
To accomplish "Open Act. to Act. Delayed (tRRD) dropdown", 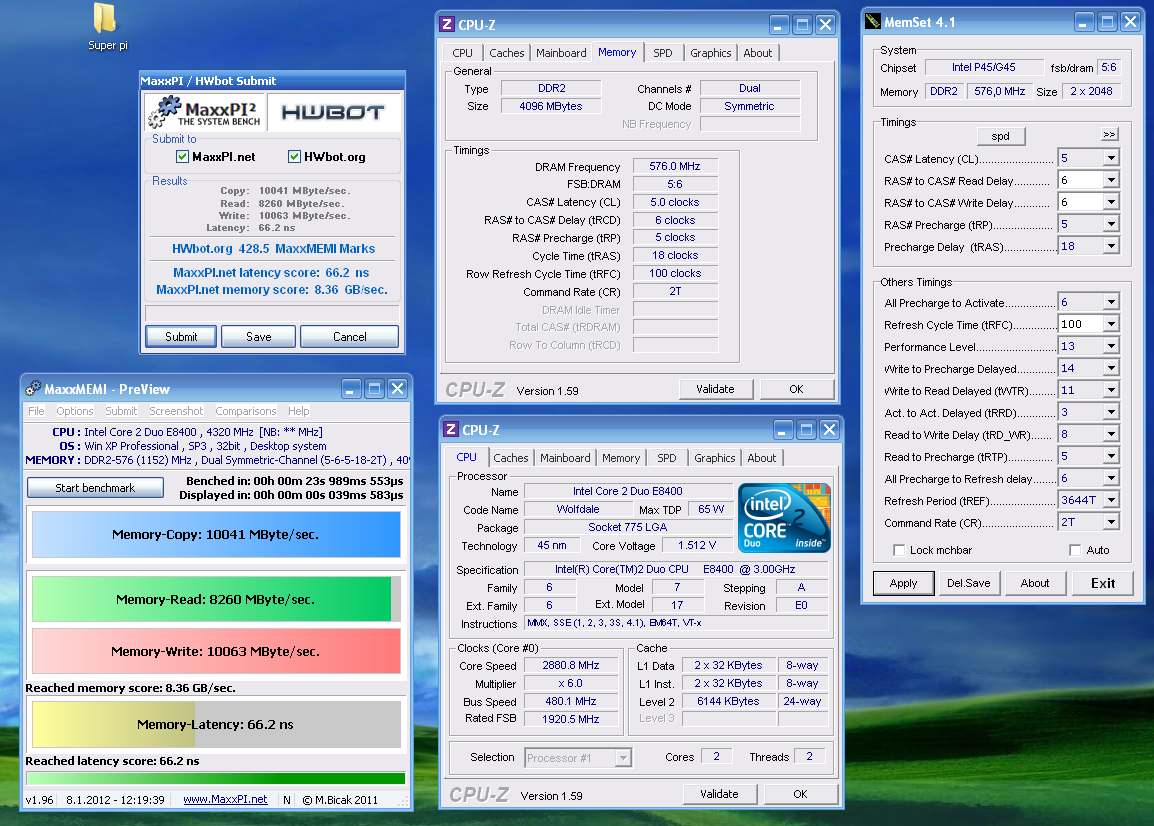I will [1111, 412].
